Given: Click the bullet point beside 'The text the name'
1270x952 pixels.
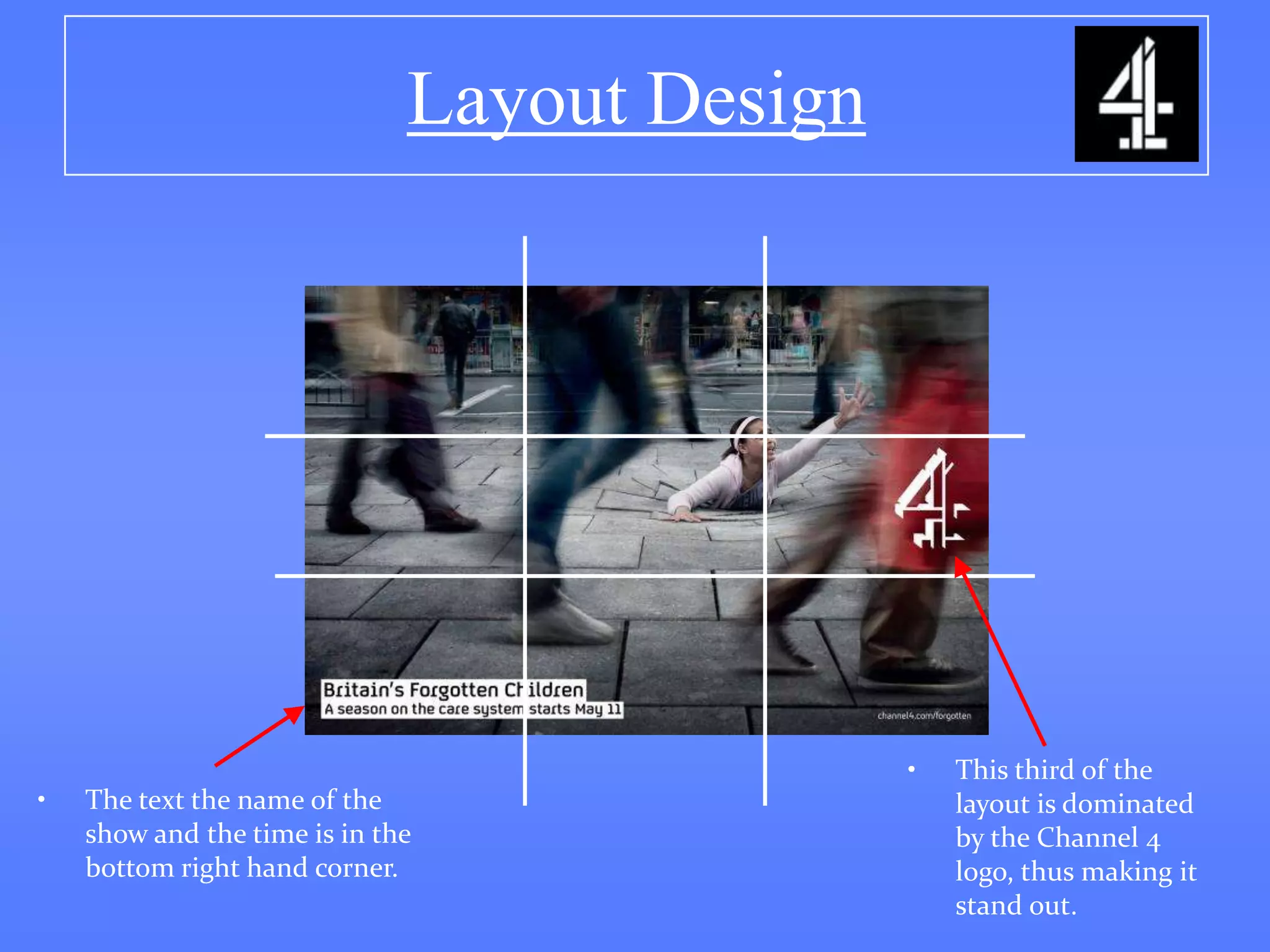Looking at the screenshot, I should point(41,800).
